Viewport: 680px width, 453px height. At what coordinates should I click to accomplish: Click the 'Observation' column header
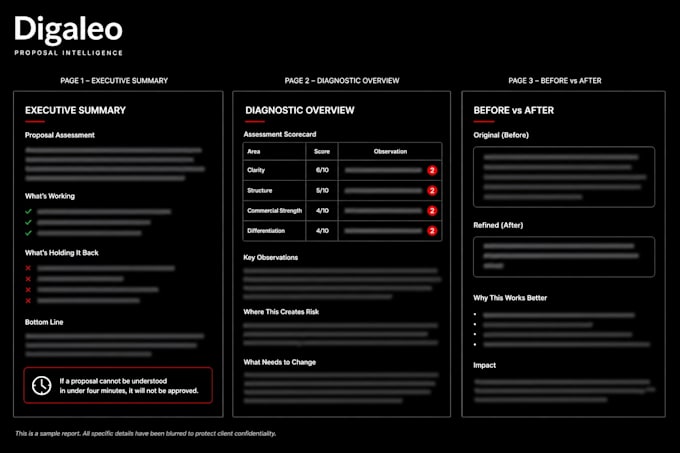pyautogui.click(x=390, y=152)
